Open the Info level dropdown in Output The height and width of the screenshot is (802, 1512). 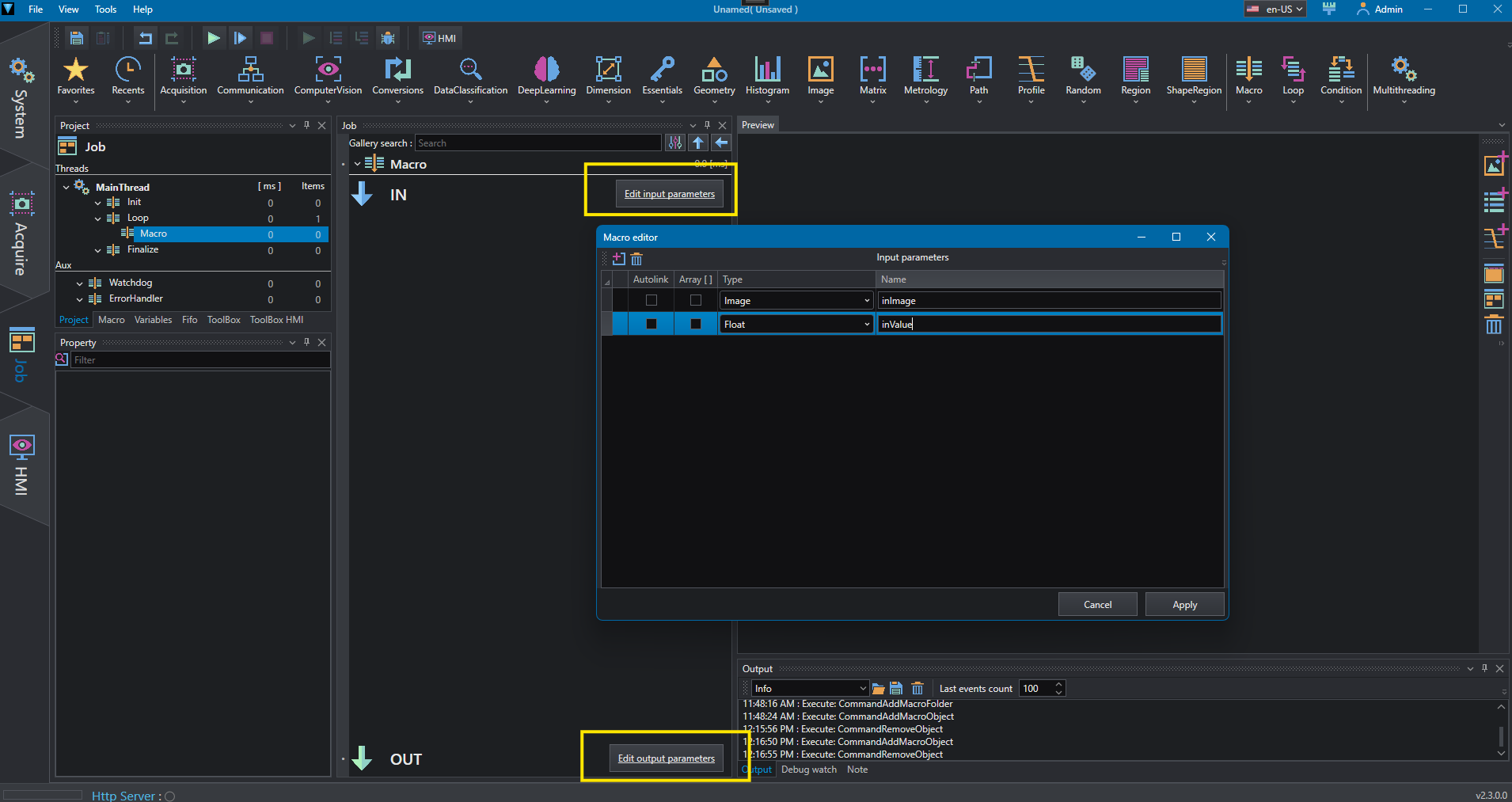click(809, 688)
